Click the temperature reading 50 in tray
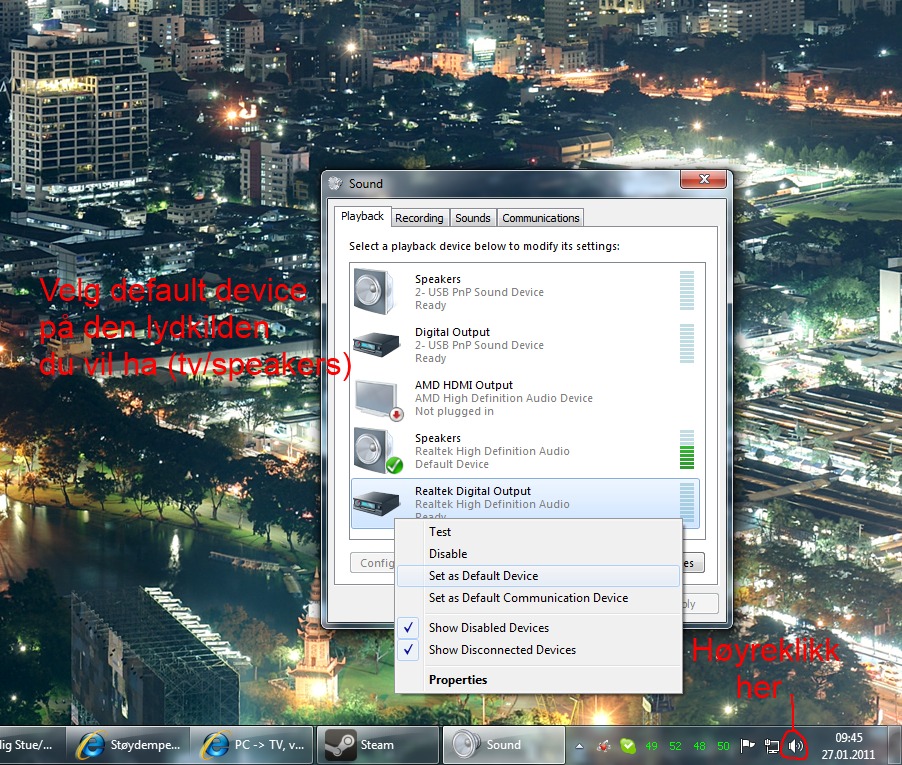Viewport: 902px width, 765px height. [723, 746]
